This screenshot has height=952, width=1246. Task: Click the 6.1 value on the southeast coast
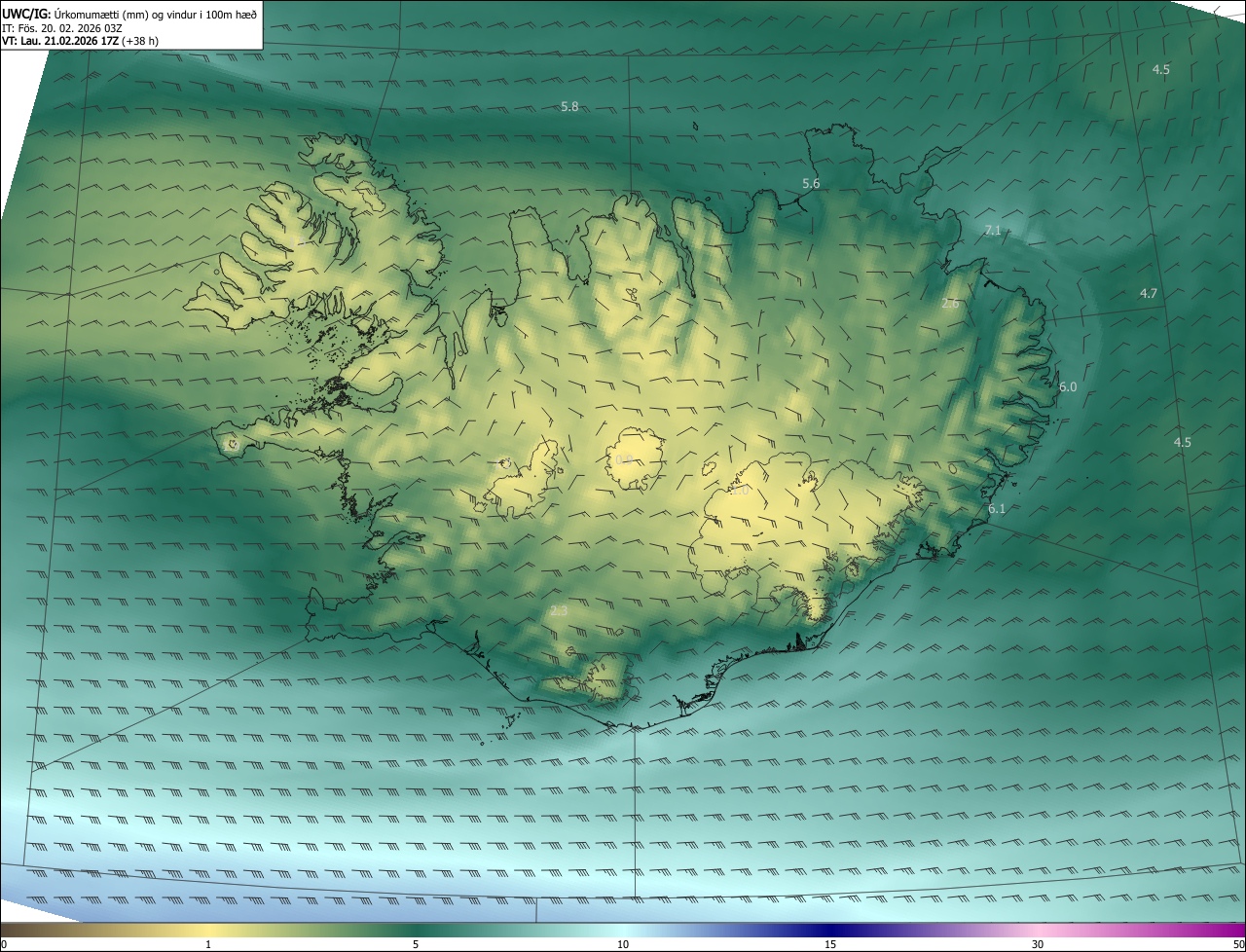[x=997, y=508]
